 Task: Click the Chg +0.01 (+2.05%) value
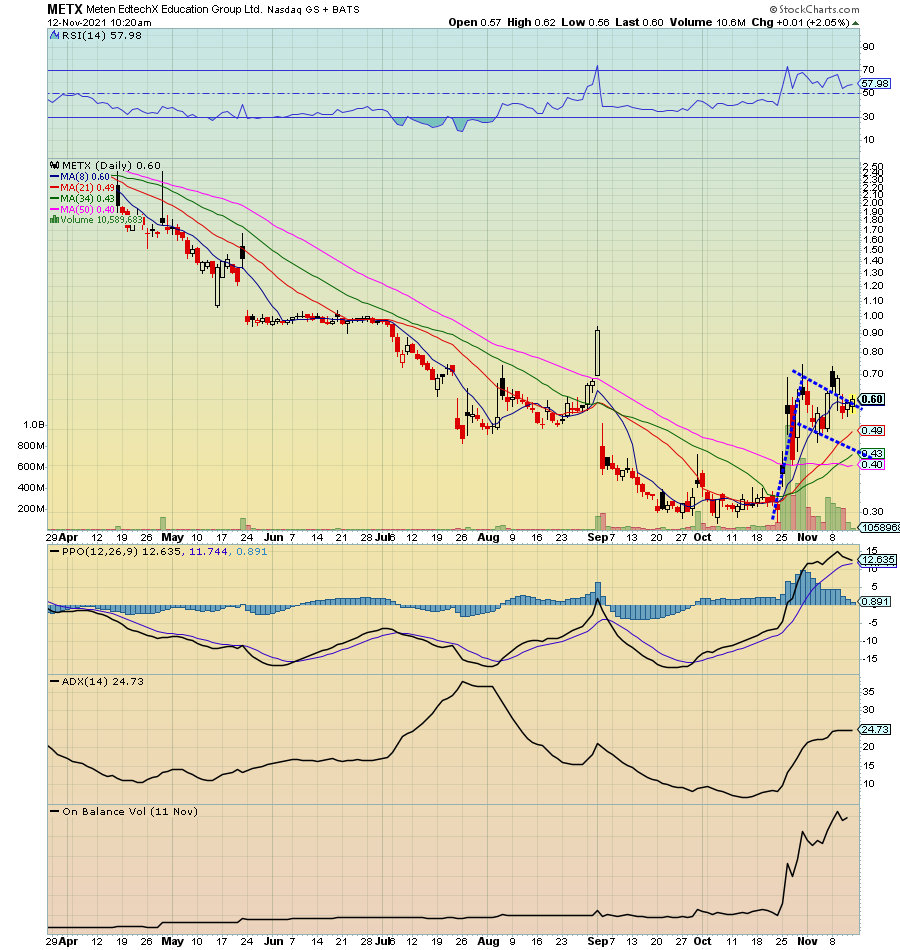click(800, 22)
